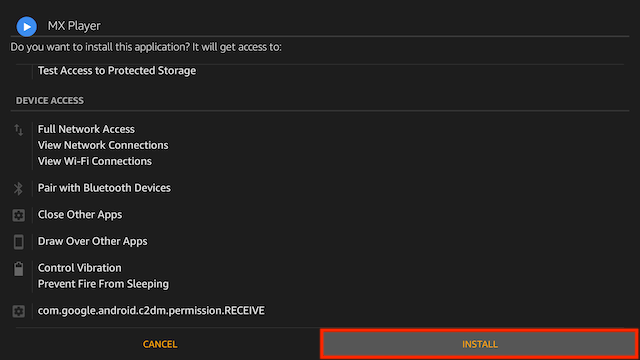Select the Control Vibration permission

click(80, 268)
